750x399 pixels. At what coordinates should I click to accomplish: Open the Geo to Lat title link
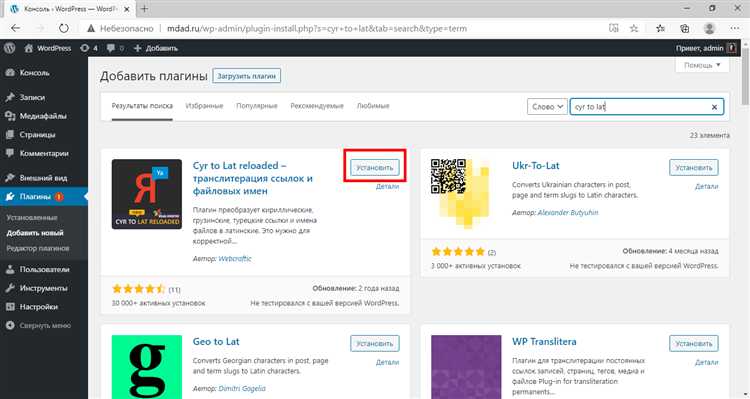[x=216, y=342]
